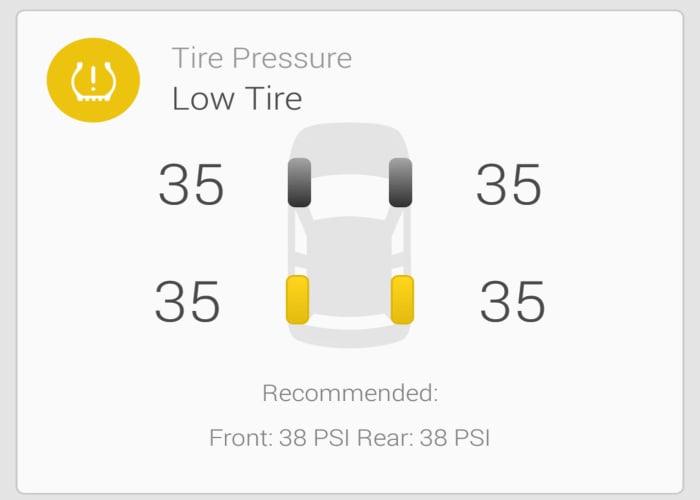Click the front left gray tire
This screenshot has height=500, width=700.
(299, 183)
